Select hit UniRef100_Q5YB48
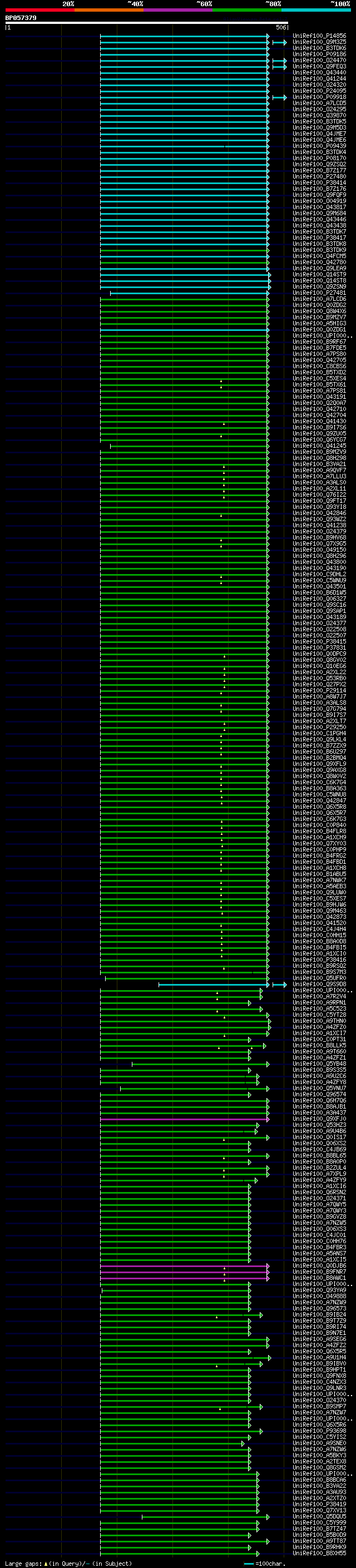Image resolution: width=356 pixels, height=1568 pixels. (319, 1064)
